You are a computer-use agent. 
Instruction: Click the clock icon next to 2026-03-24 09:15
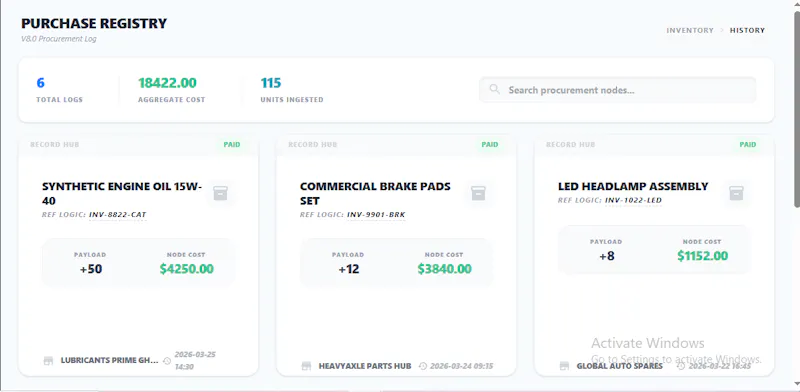pos(422,366)
